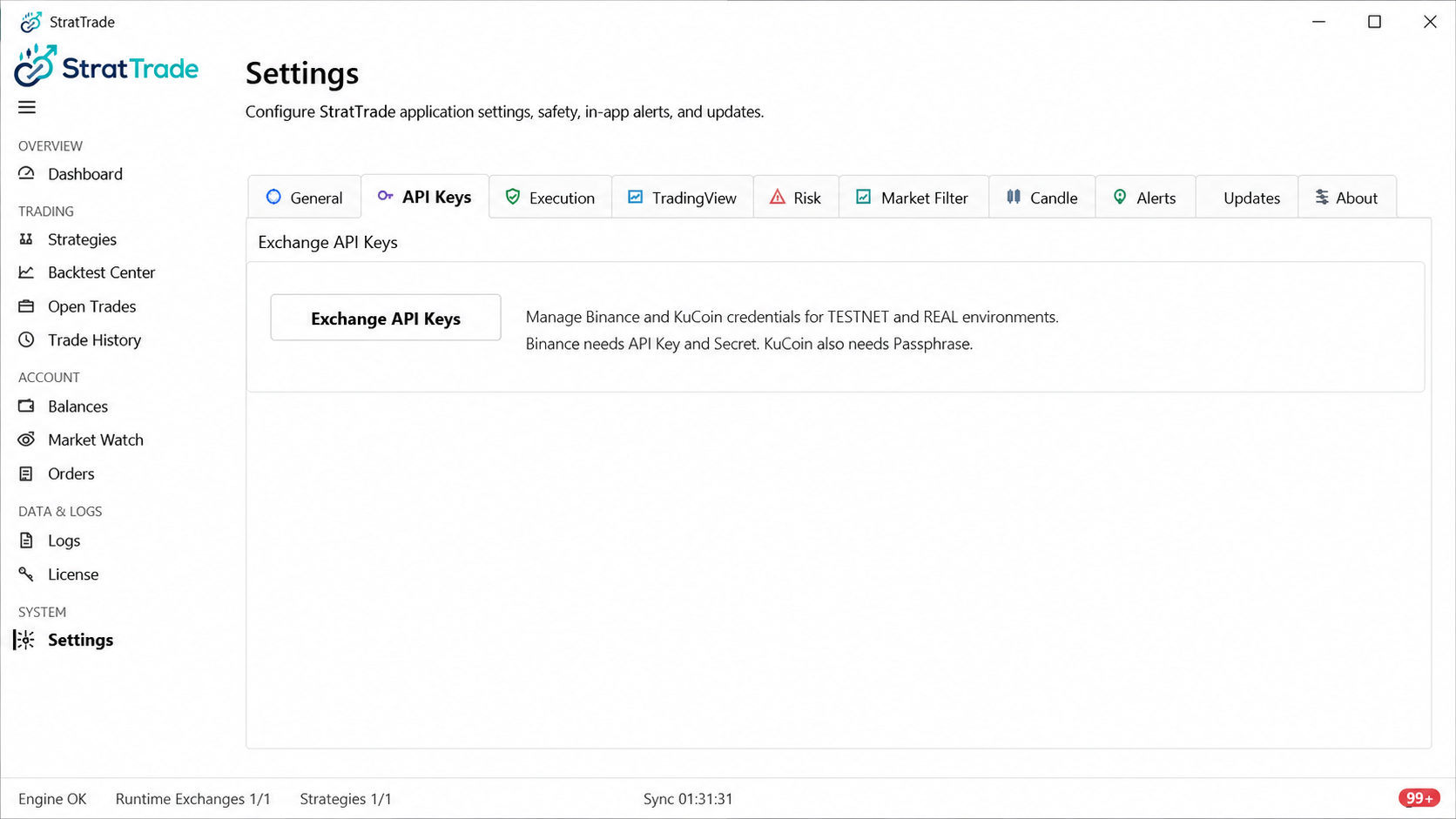The height and width of the screenshot is (819, 1456).
Task: Open the TradingView settings tab
Action: 682,198
